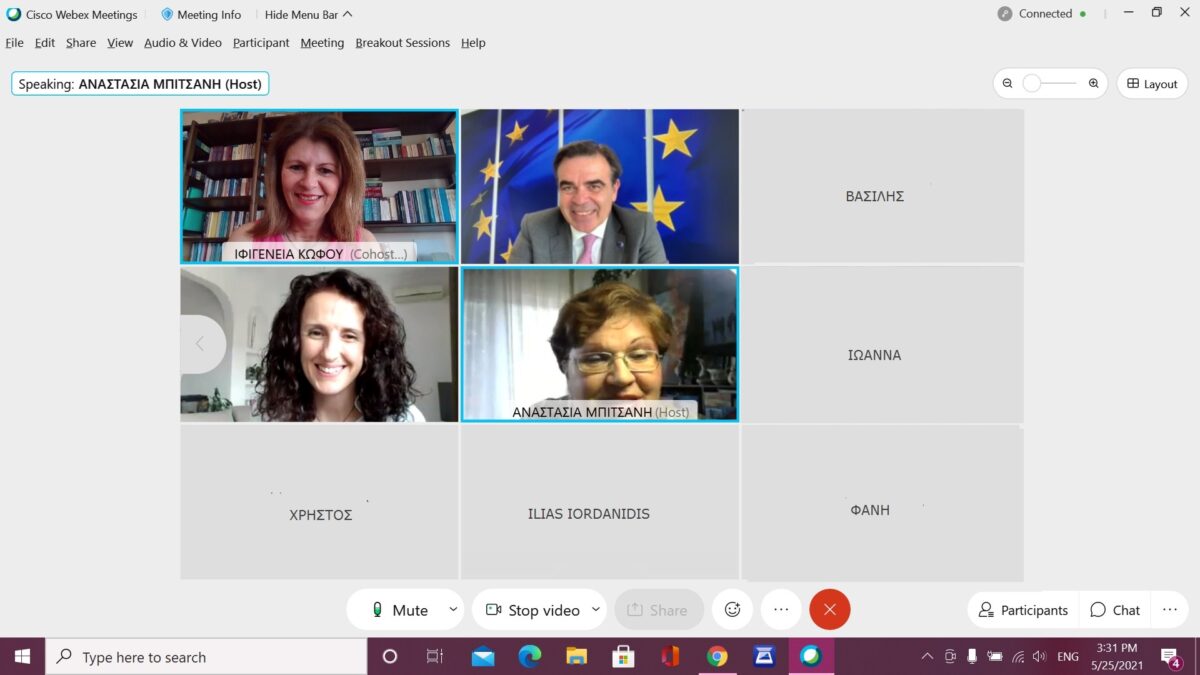Toggle the Participants panel
Viewport: 1200px width, 675px height.
(1023, 610)
